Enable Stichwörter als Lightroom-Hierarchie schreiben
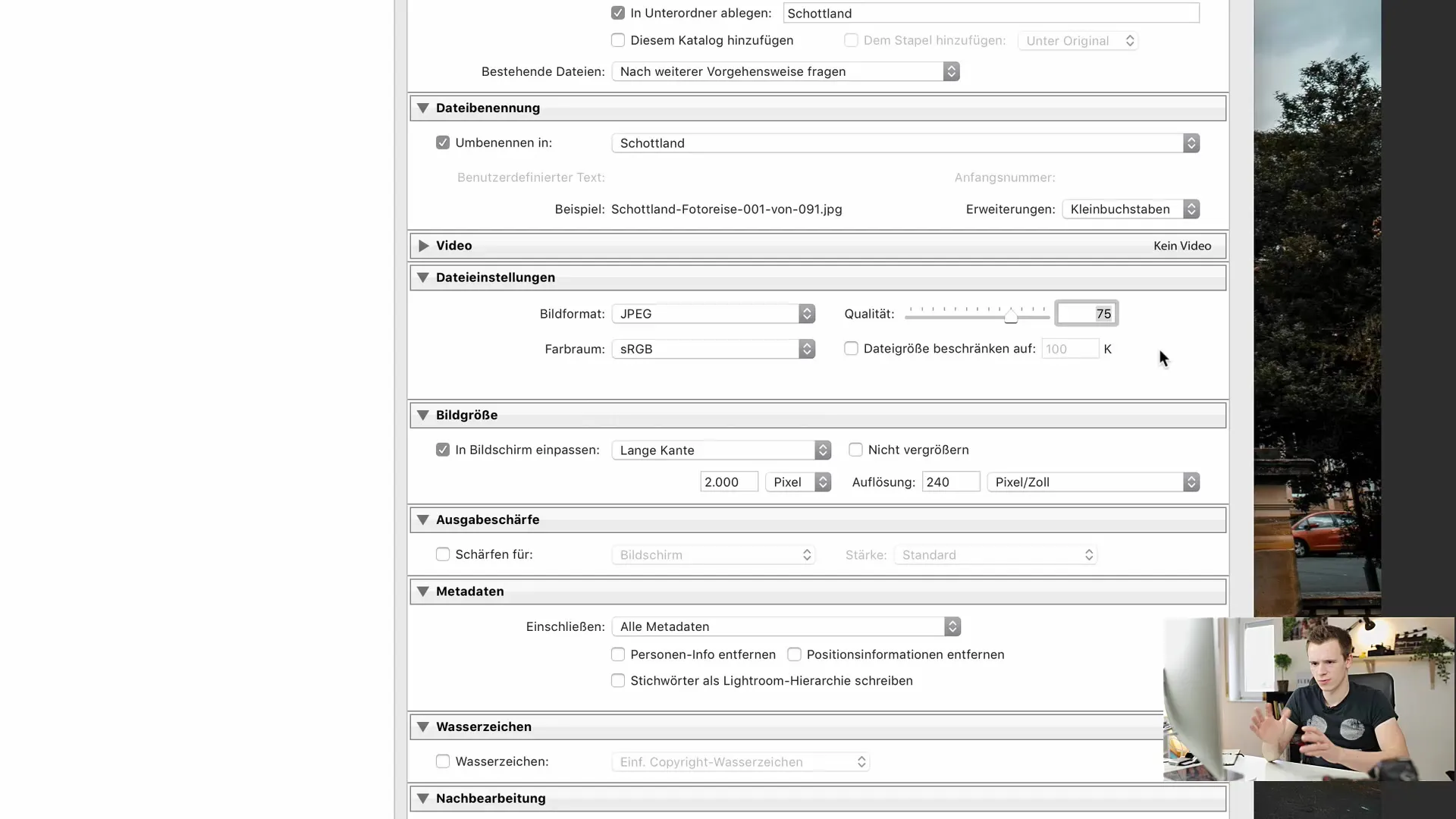 pyautogui.click(x=618, y=681)
